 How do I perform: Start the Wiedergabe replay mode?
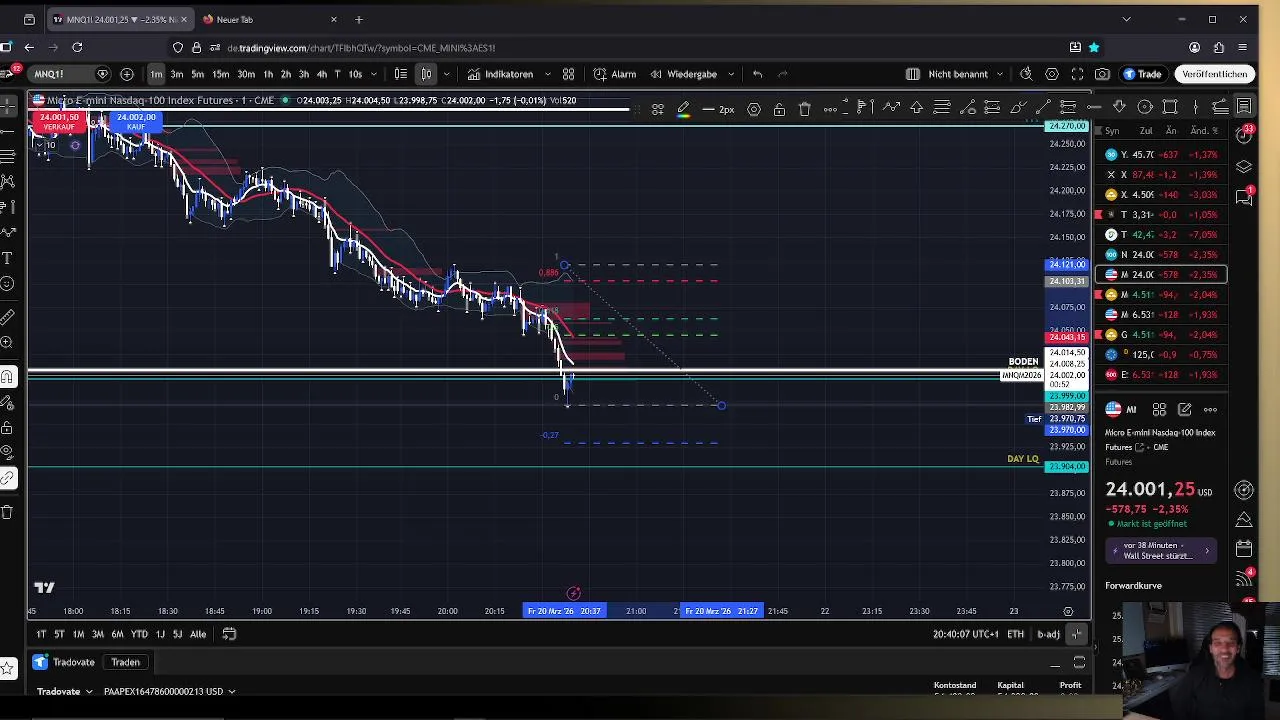683,74
